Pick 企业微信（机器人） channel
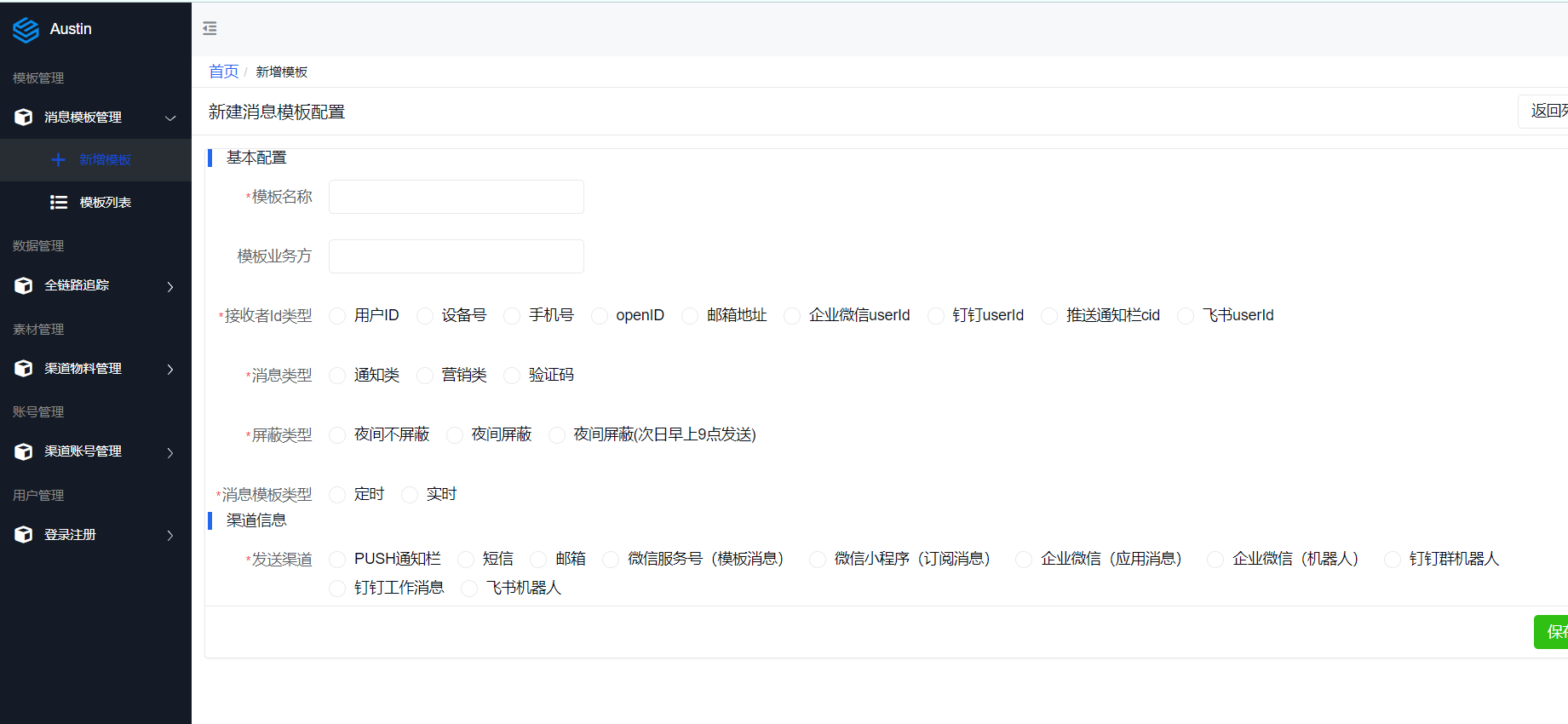Viewport: 1568px width, 724px height. [x=1215, y=560]
